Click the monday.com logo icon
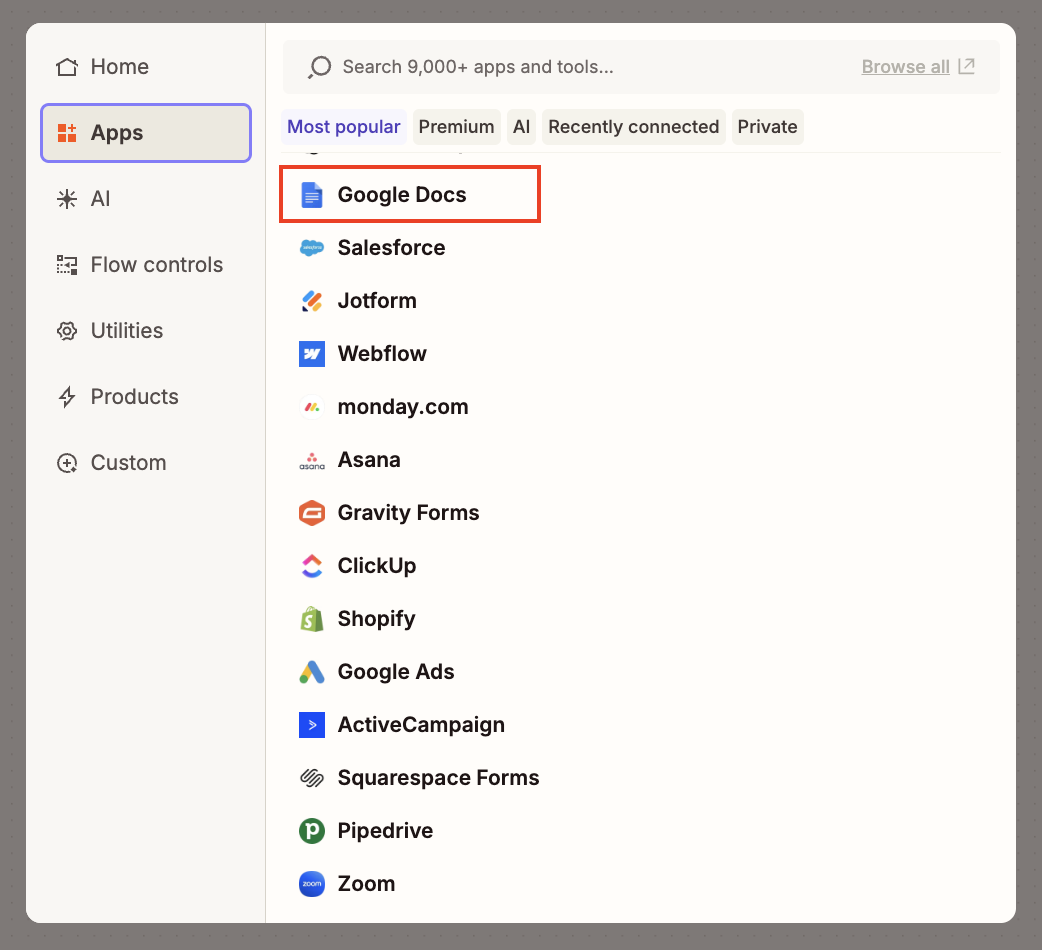 pos(312,407)
